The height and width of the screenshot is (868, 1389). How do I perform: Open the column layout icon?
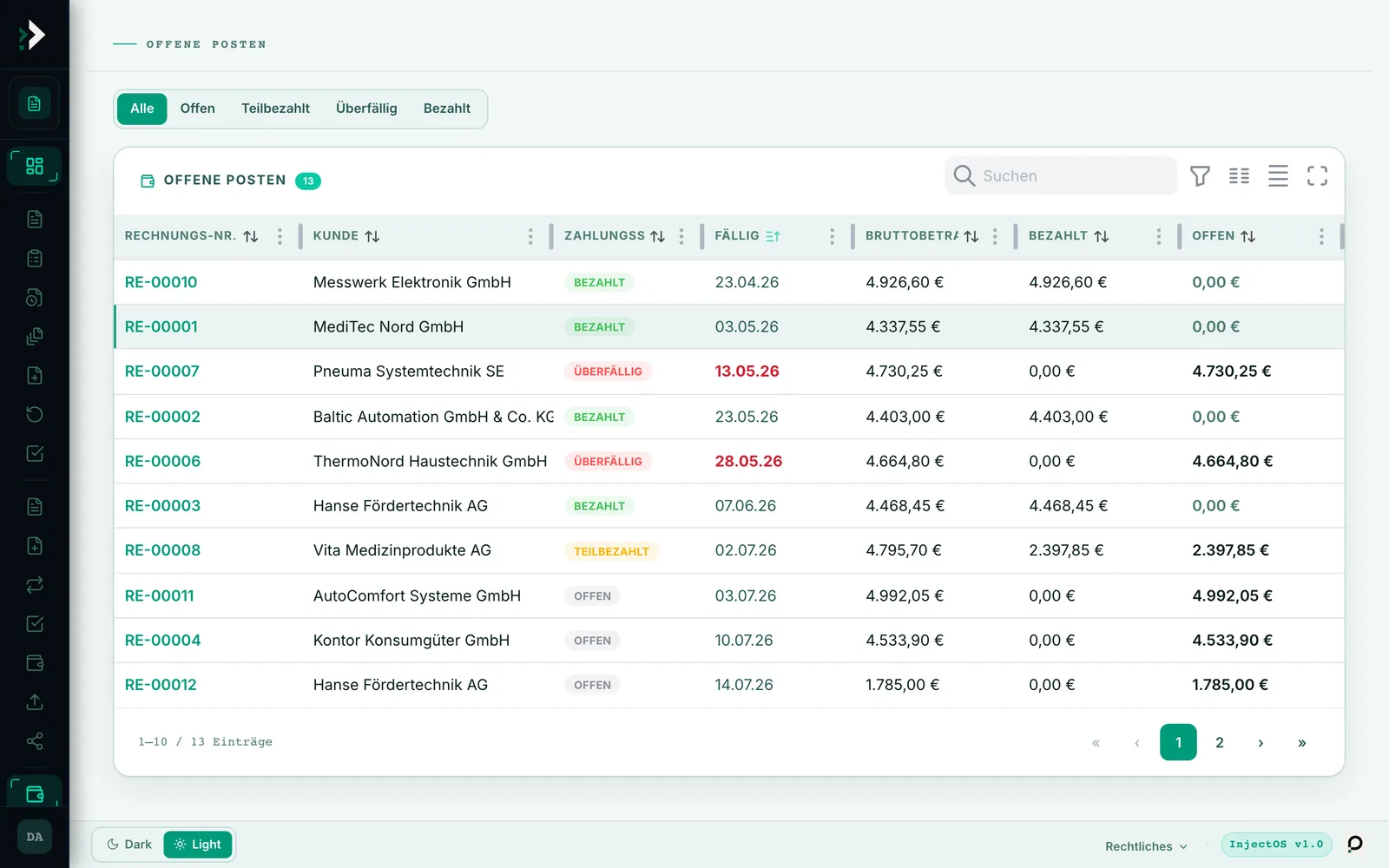1239,176
